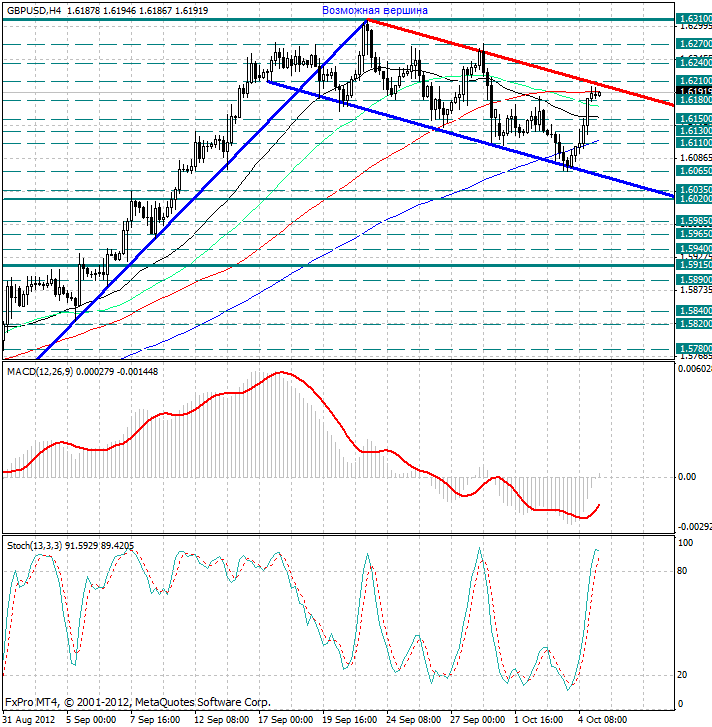Select the 1.5965 price level label
The image size is (712, 727).
point(694,234)
